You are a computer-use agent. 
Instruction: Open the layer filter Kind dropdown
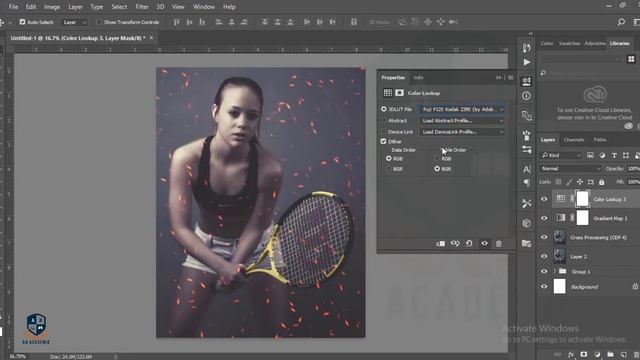[561, 156]
